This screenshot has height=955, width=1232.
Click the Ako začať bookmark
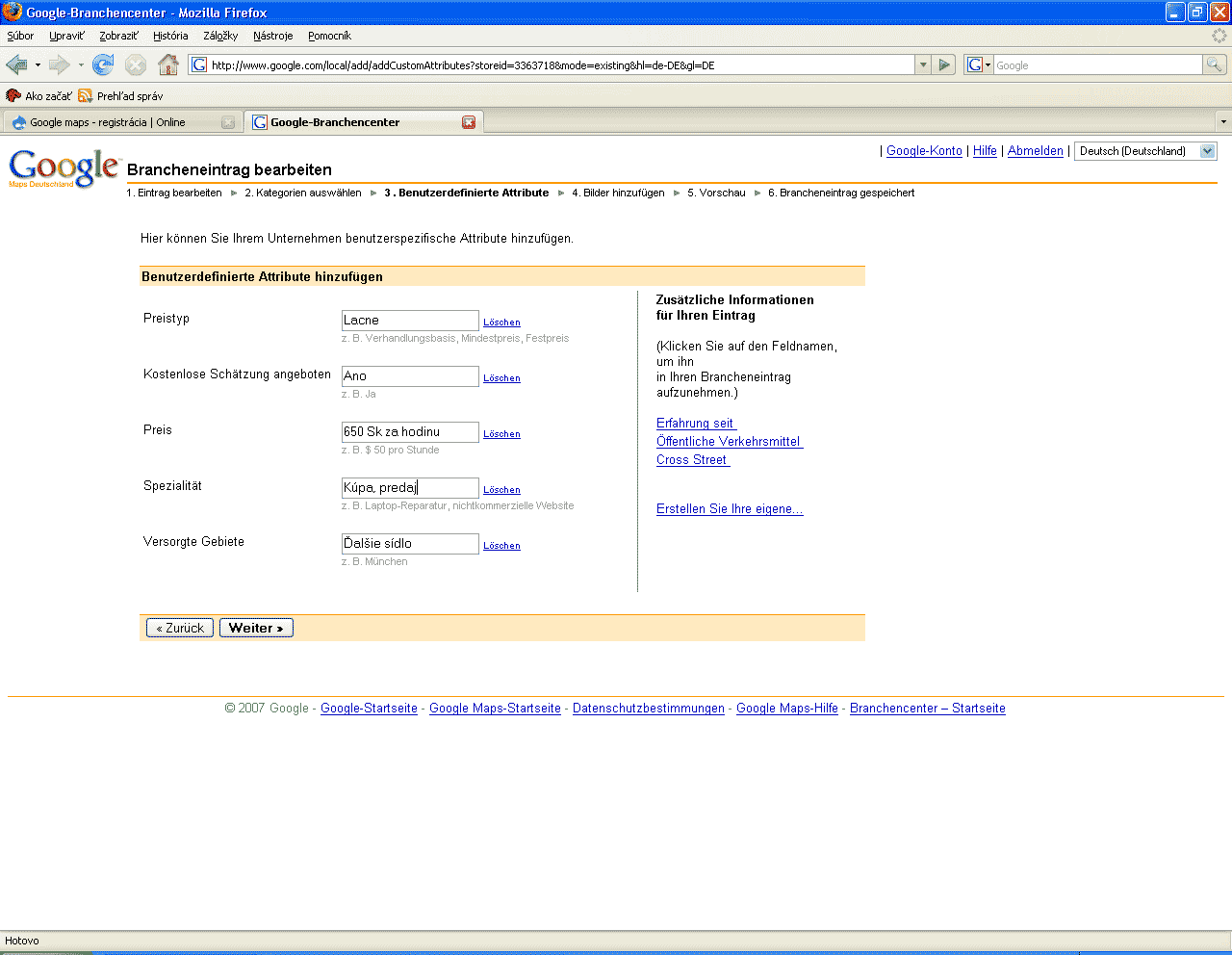38,95
